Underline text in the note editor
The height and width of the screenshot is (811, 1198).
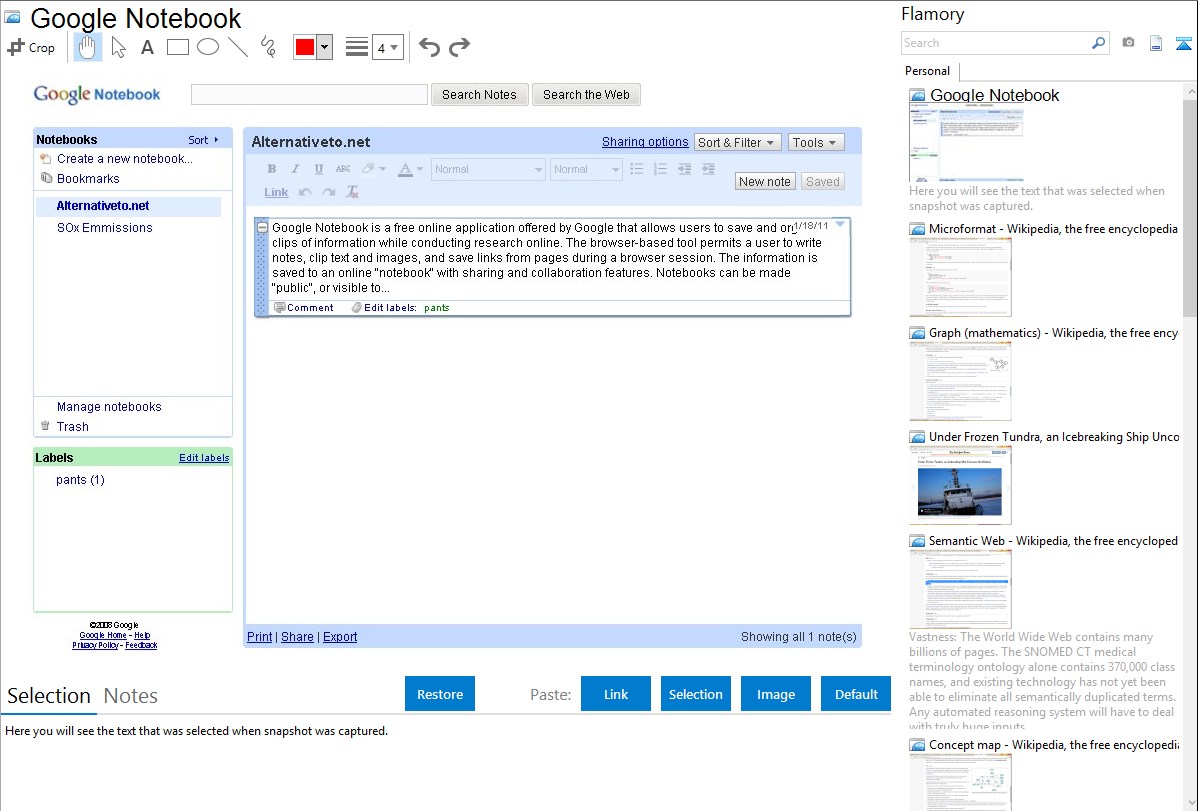tap(319, 169)
